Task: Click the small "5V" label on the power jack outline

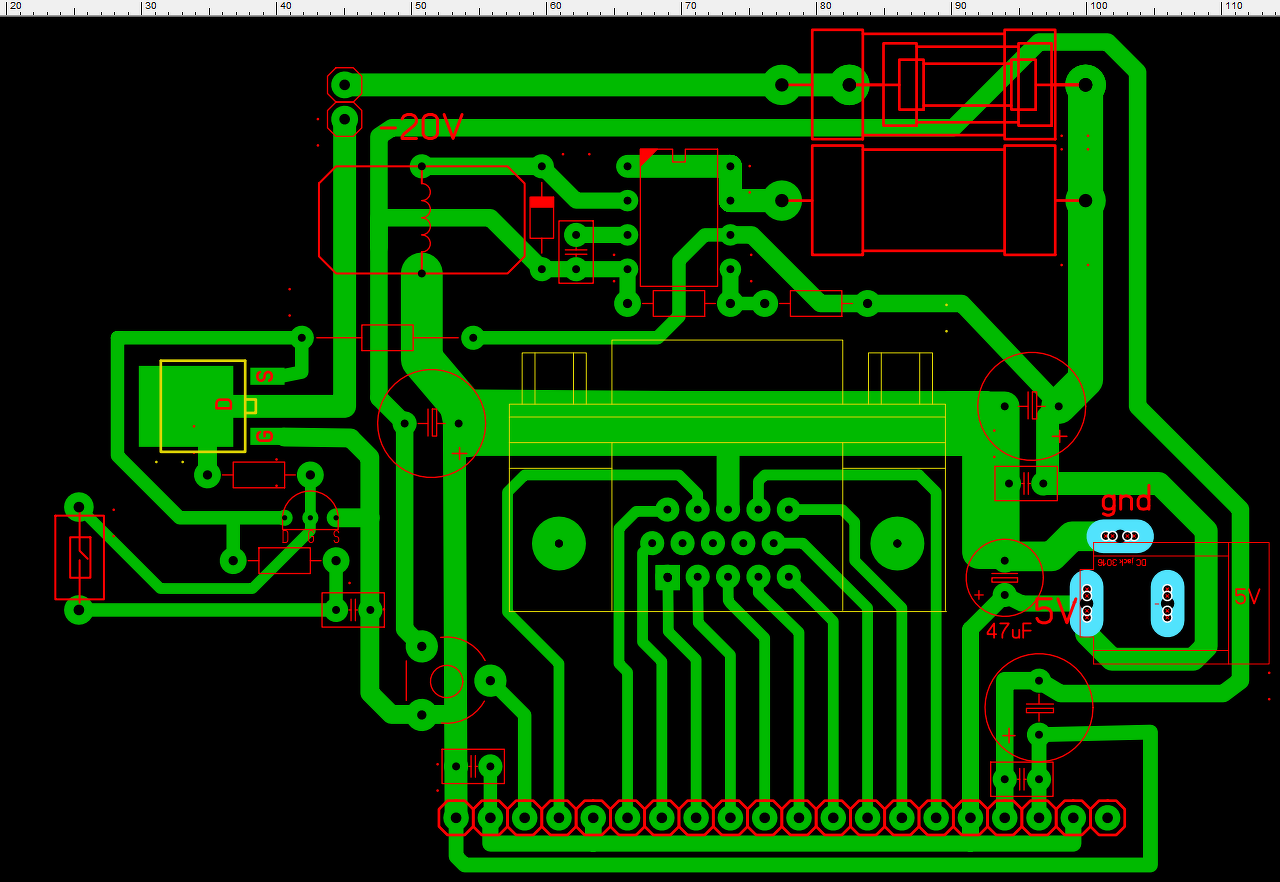Action: pos(1247,597)
